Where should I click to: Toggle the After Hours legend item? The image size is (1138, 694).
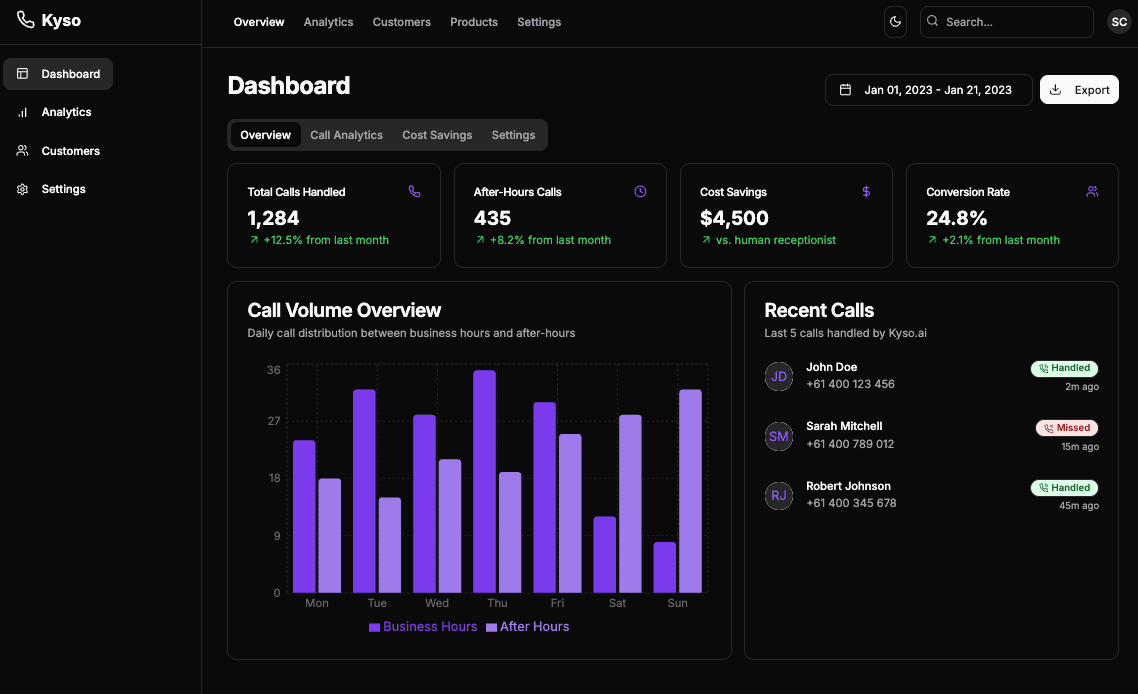(527, 626)
